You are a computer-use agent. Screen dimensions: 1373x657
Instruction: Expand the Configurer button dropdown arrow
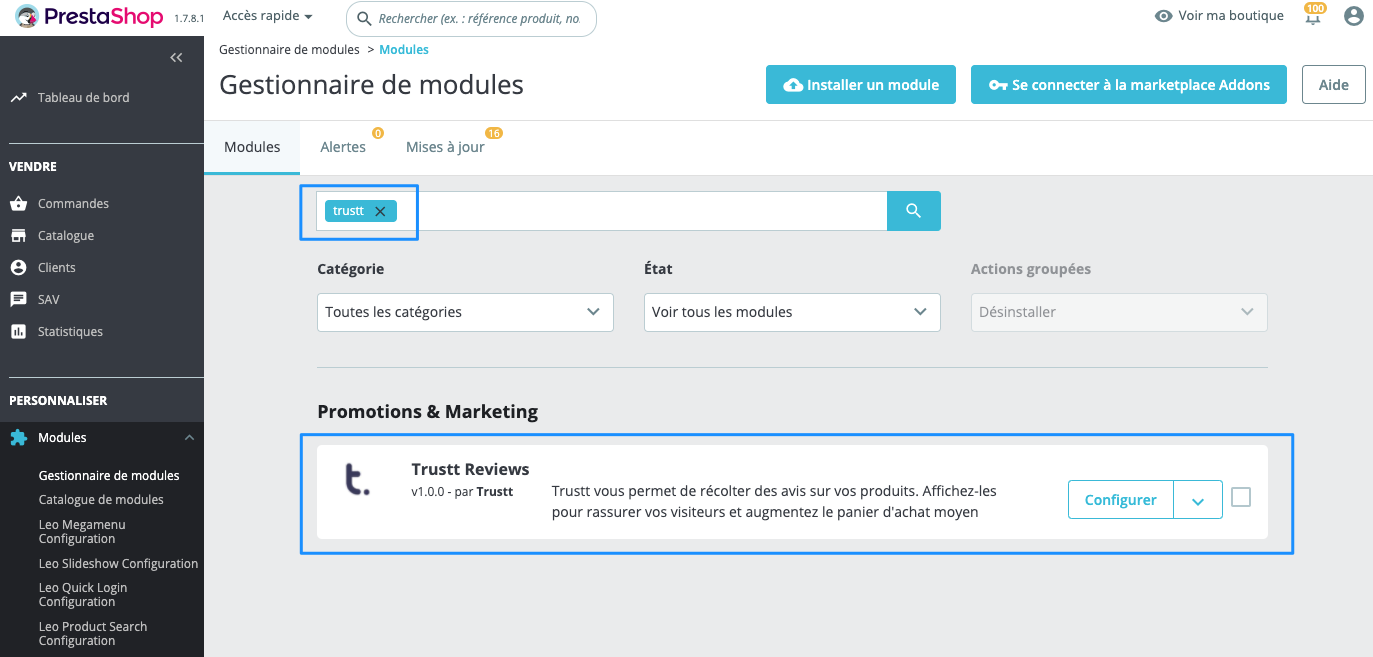click(x=1198, y=500)
